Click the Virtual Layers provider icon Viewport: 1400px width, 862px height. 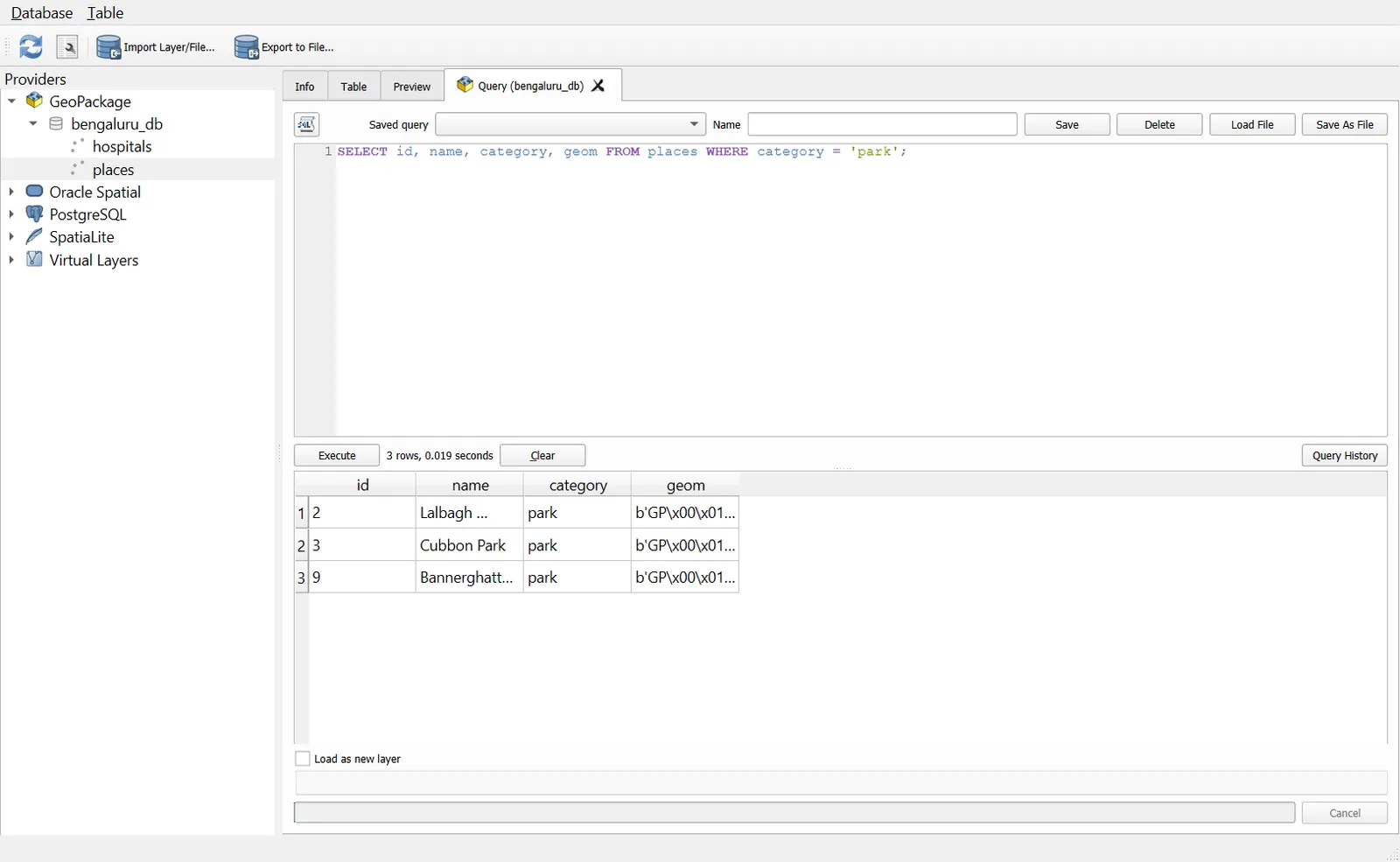(34, 259)
